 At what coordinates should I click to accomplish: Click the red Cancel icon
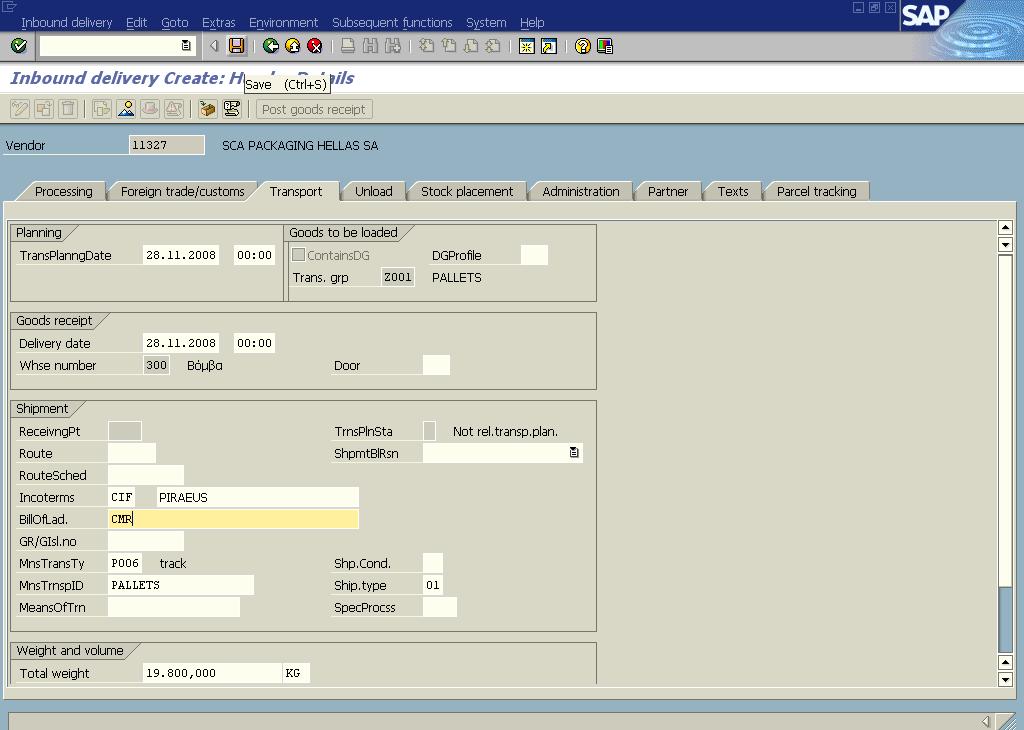(x=315, y=46)
